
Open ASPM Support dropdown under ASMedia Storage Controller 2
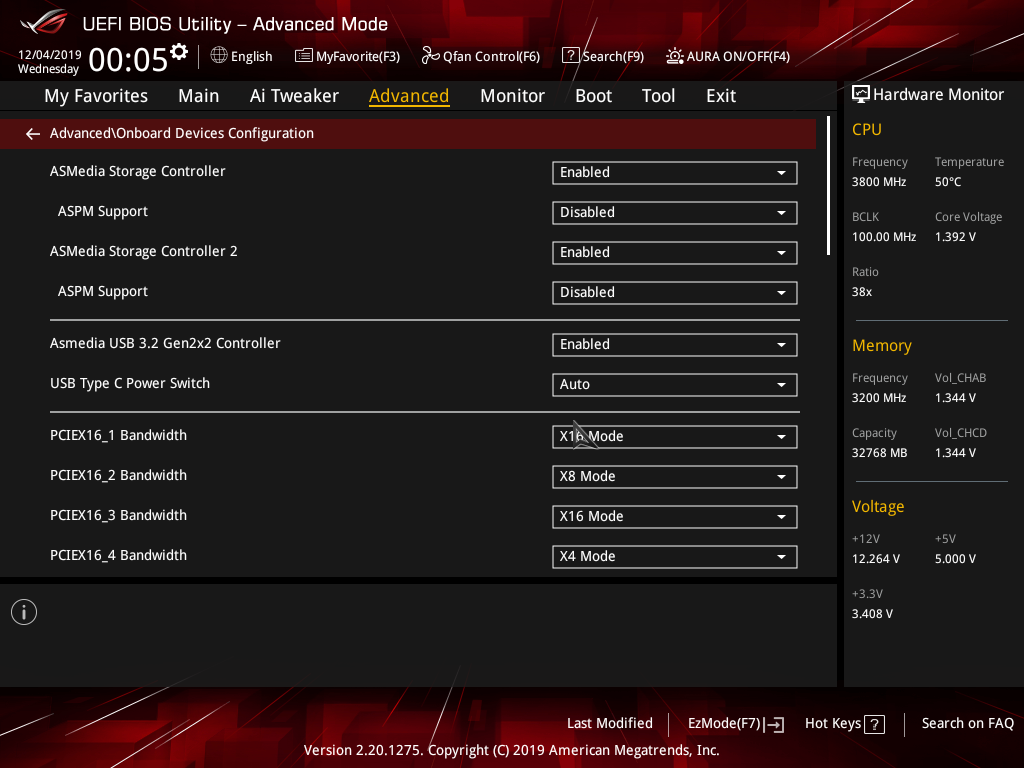675,293
